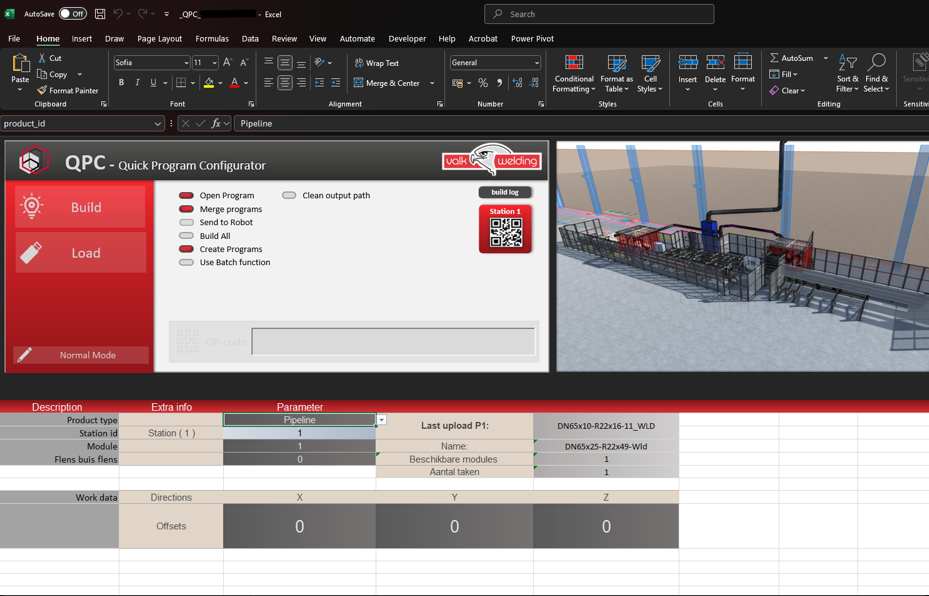Expand the Copy dropdown arrow
Screen dimensions: 929x596
[79, 75]
